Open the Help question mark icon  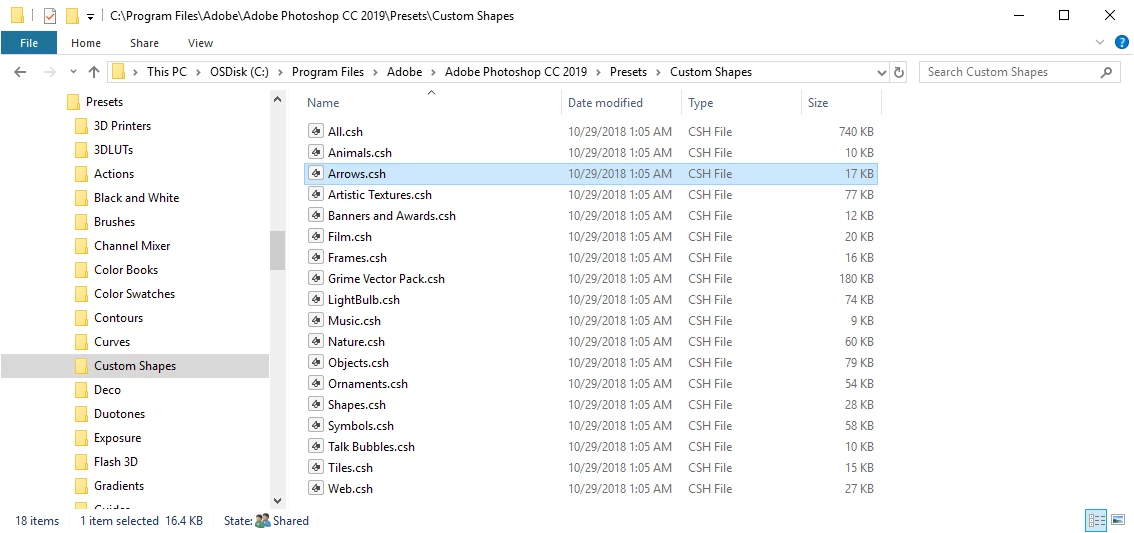[1121, 43]
